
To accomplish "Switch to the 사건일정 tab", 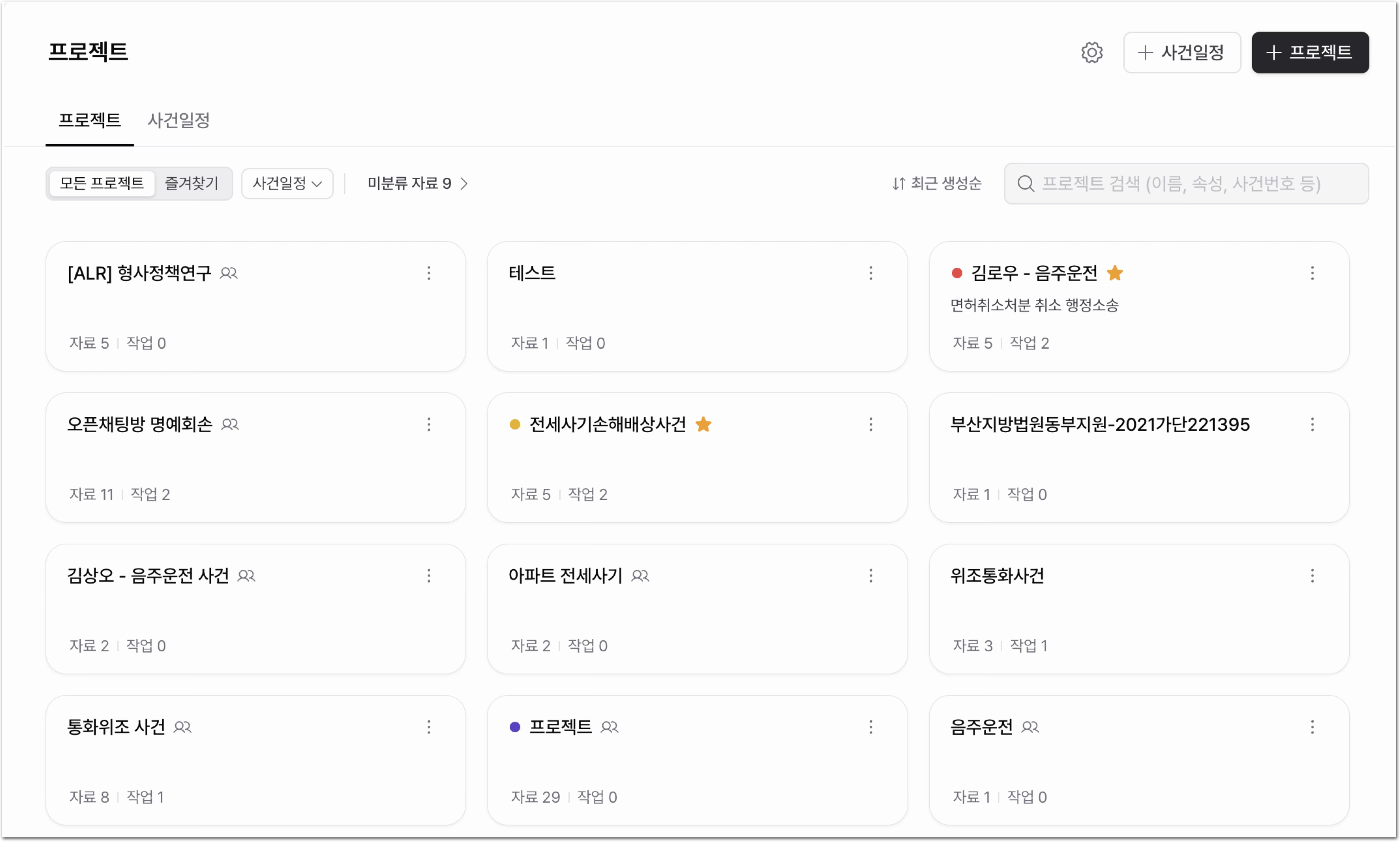I will pos(178,120).
